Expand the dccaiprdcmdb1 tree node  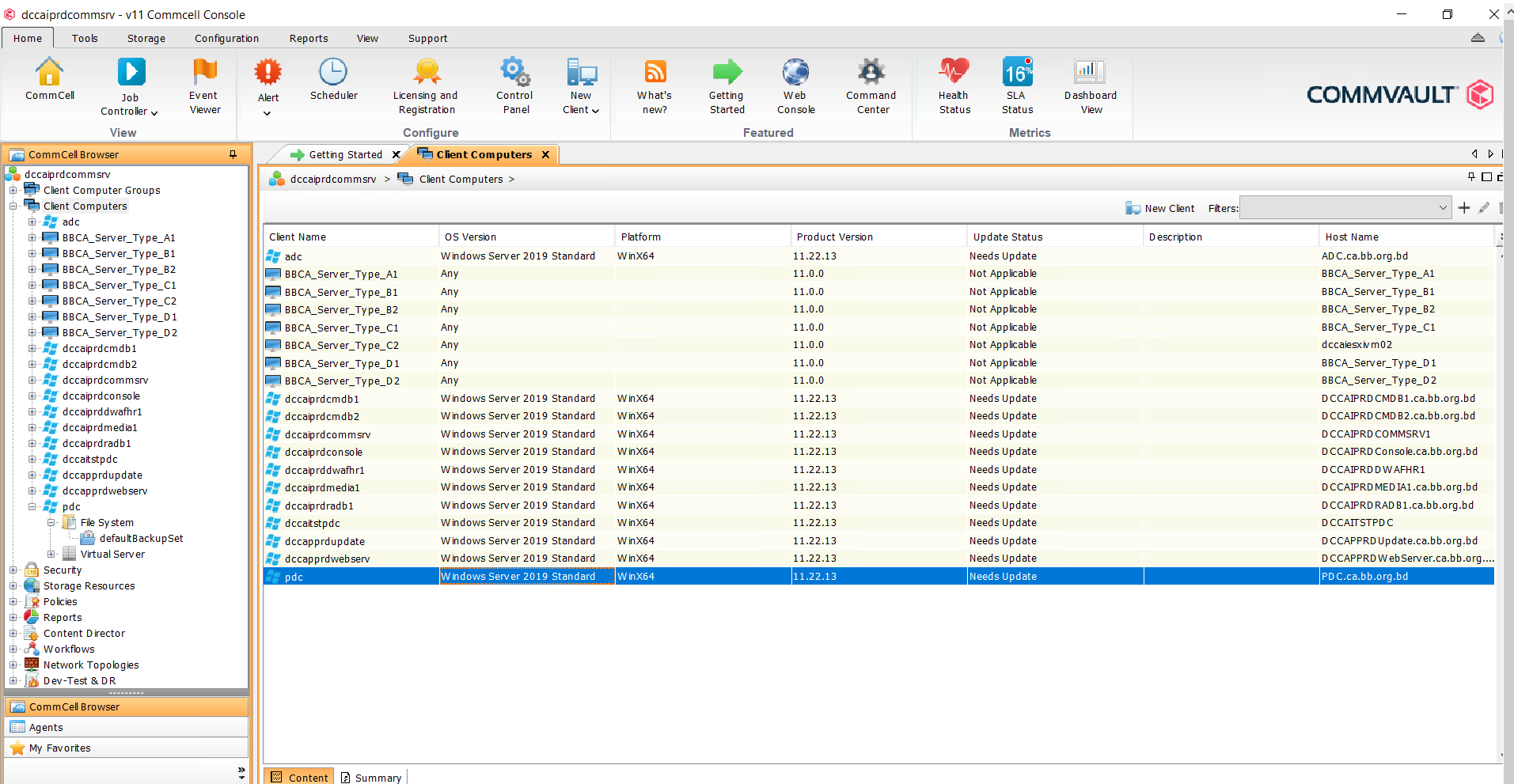pyautogui.click(x=32, y=348)
